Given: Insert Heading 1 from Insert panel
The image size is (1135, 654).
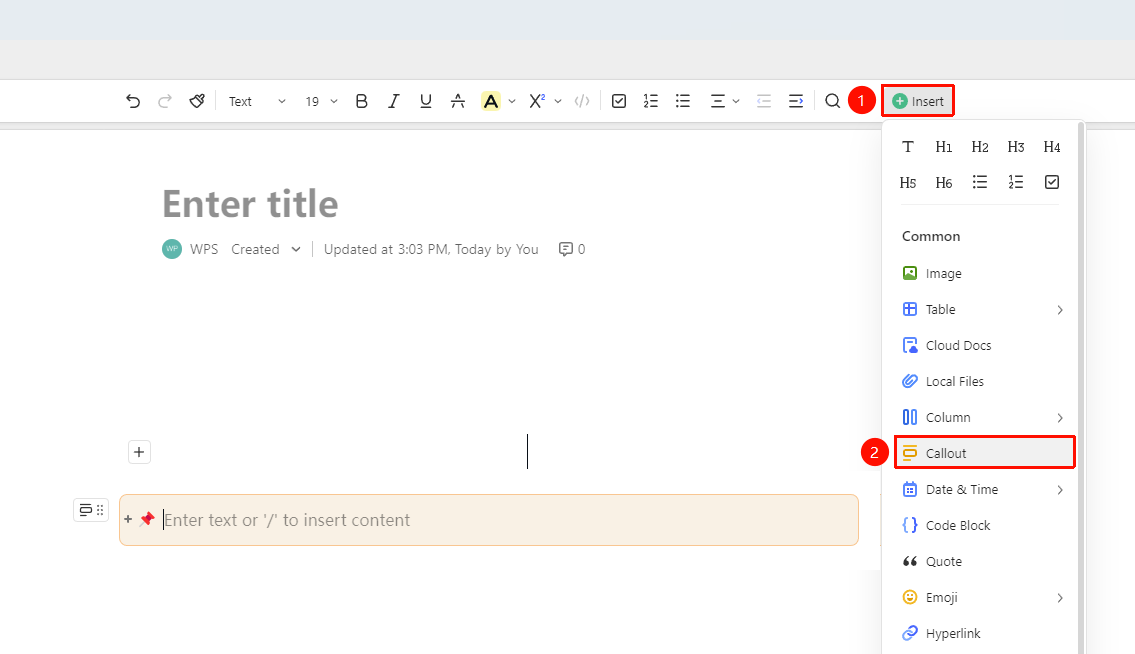Looking at the screenshot, I should [x=944, y=147].
